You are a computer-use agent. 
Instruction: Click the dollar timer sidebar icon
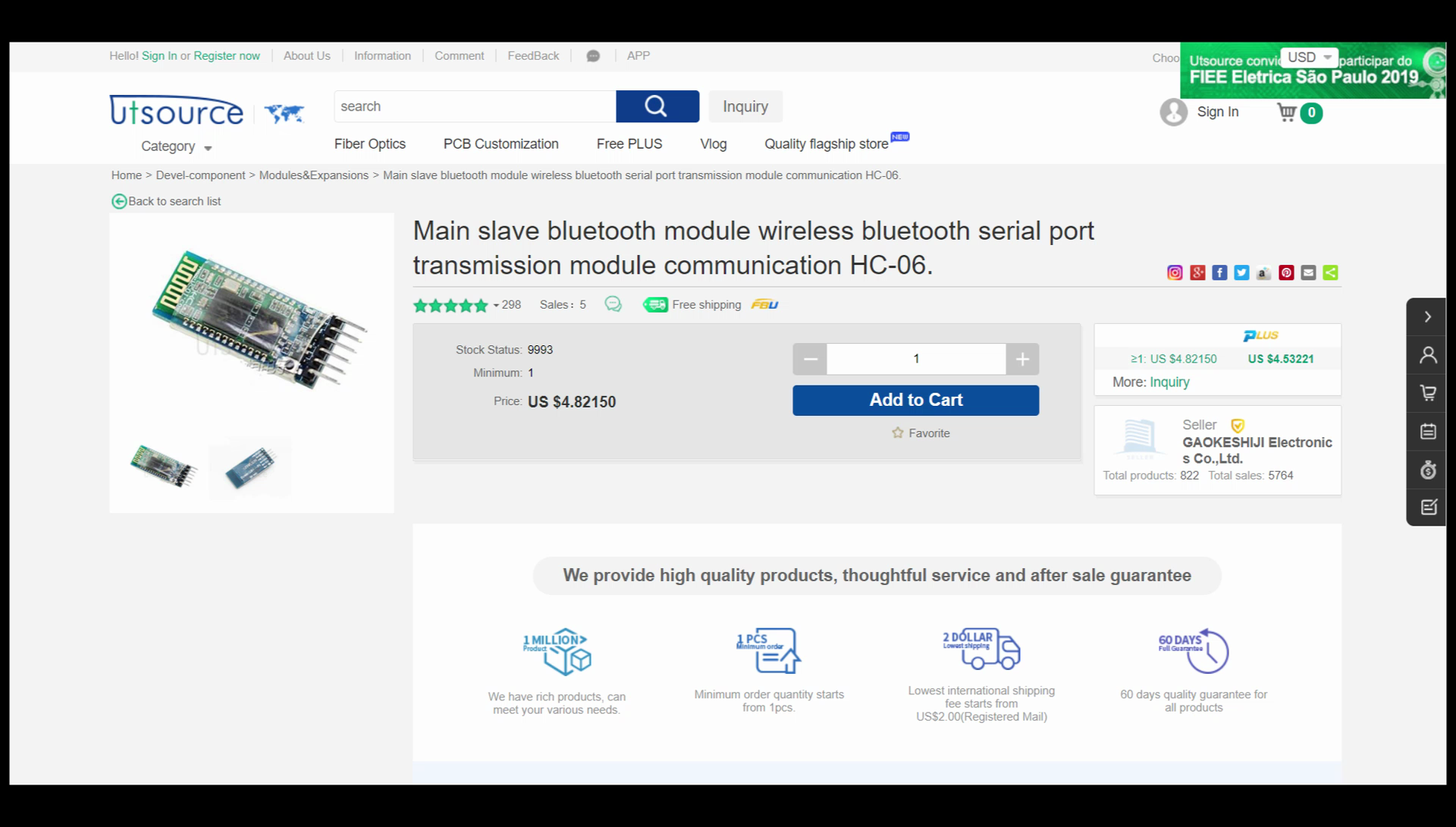1428,470
